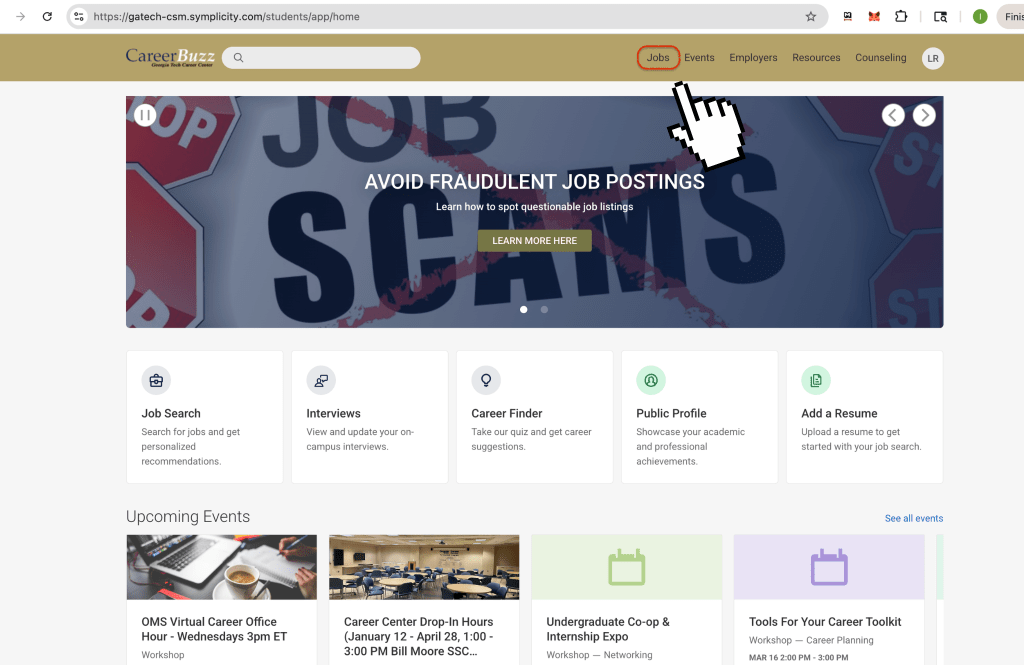This screenshot has height=665, width=1024.
Task: Click the Public Profile icon
Action: 651,380
